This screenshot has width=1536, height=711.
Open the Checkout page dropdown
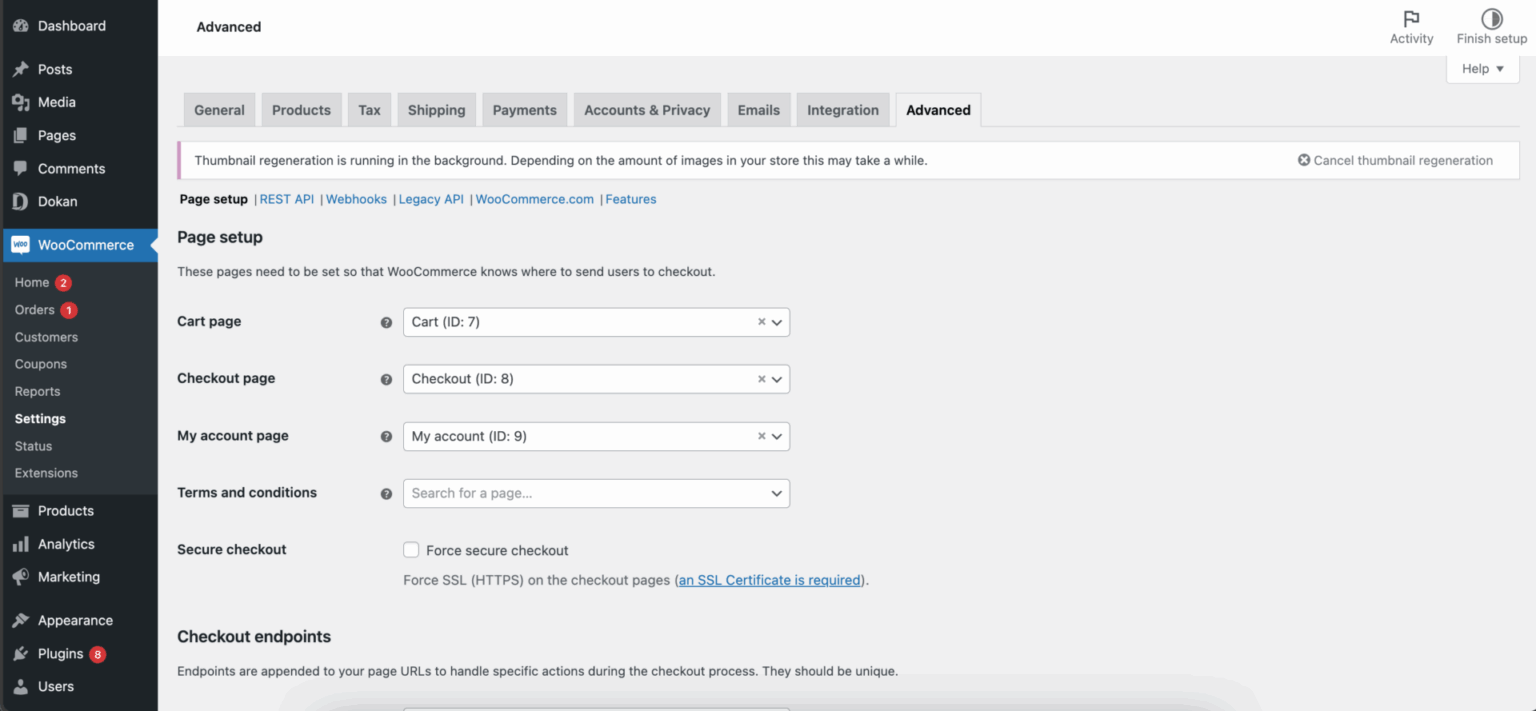click(596, 379)
